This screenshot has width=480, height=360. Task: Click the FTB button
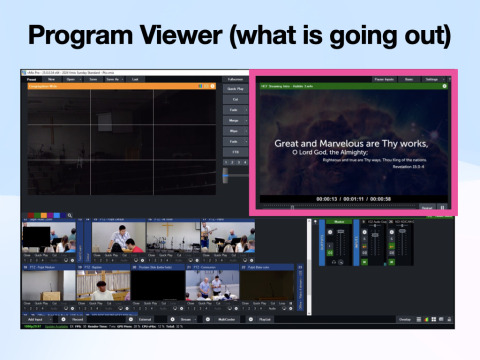235,152
